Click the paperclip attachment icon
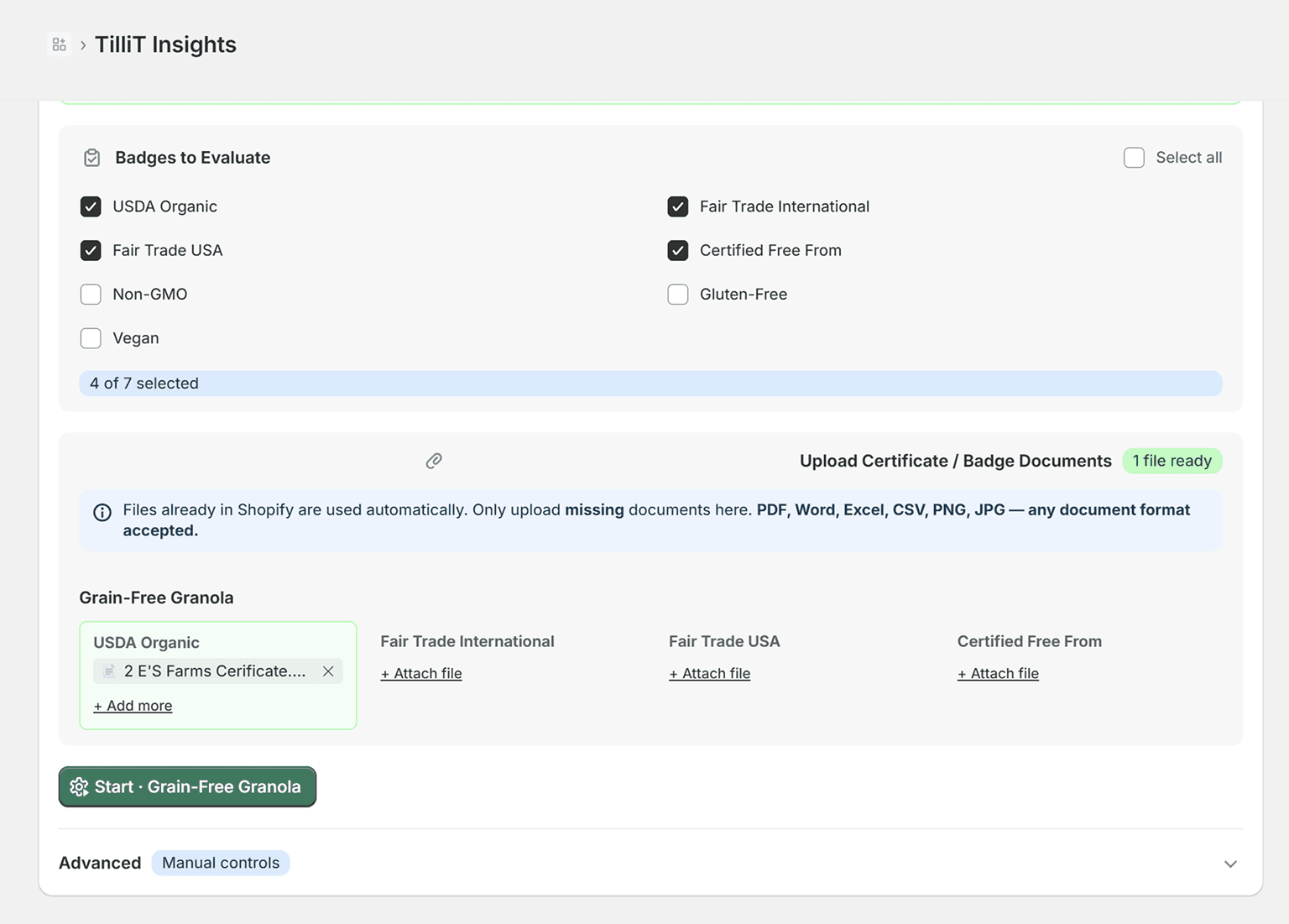The width and height of the screenshot is (1289, 924). click(434, 461)
